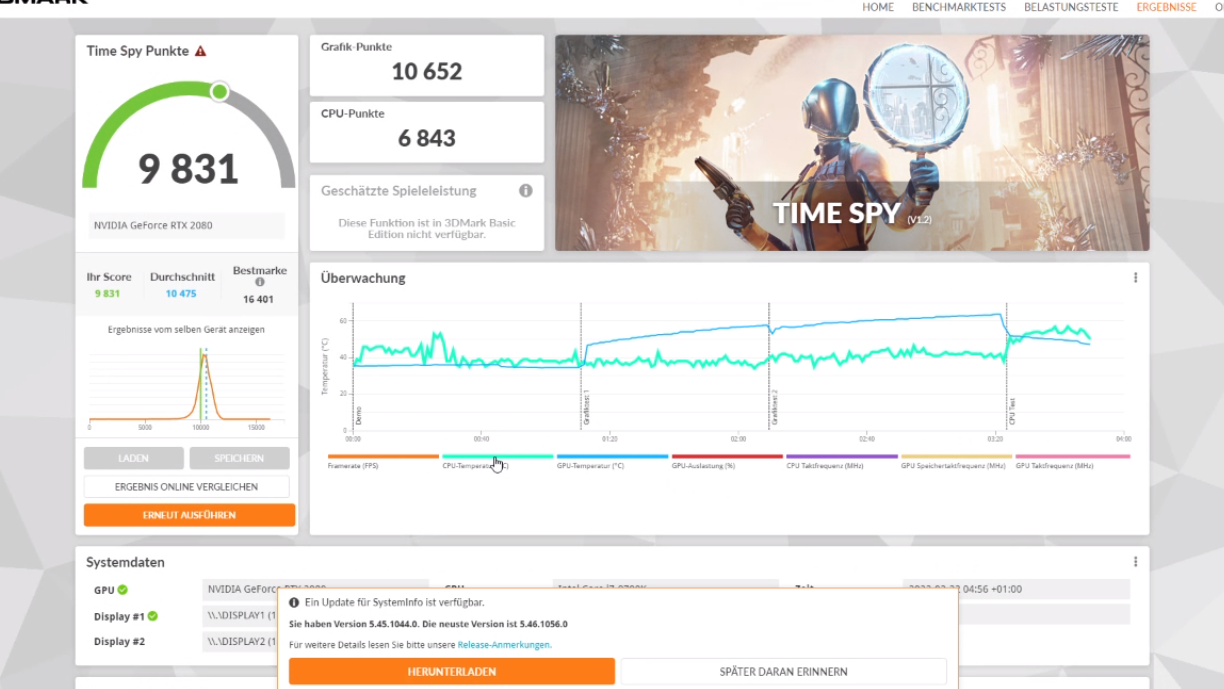Image resolution: width=1224 pixels, height=689 pixels.
Task: Go to the HOME tab
Action: point(878,7)
